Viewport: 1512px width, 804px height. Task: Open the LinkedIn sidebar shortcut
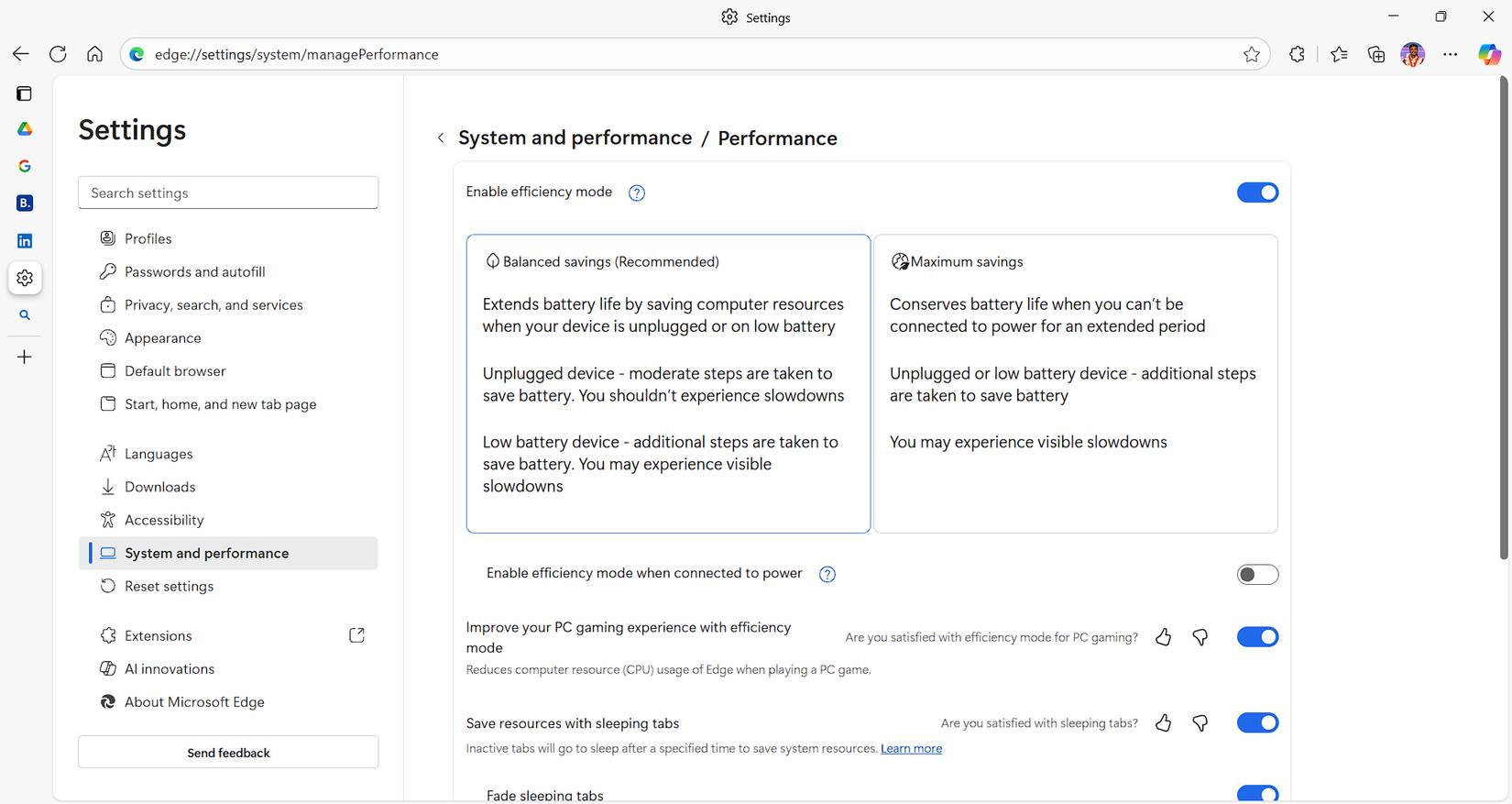point(25,241)
